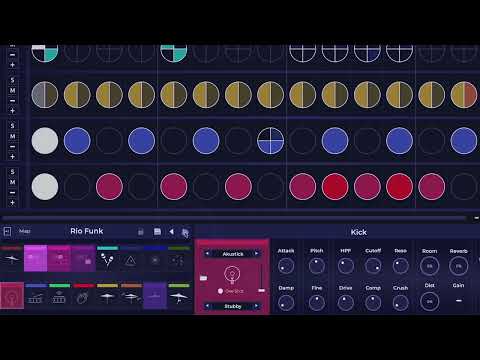Click the Crush knob

(x=400, y=303)
